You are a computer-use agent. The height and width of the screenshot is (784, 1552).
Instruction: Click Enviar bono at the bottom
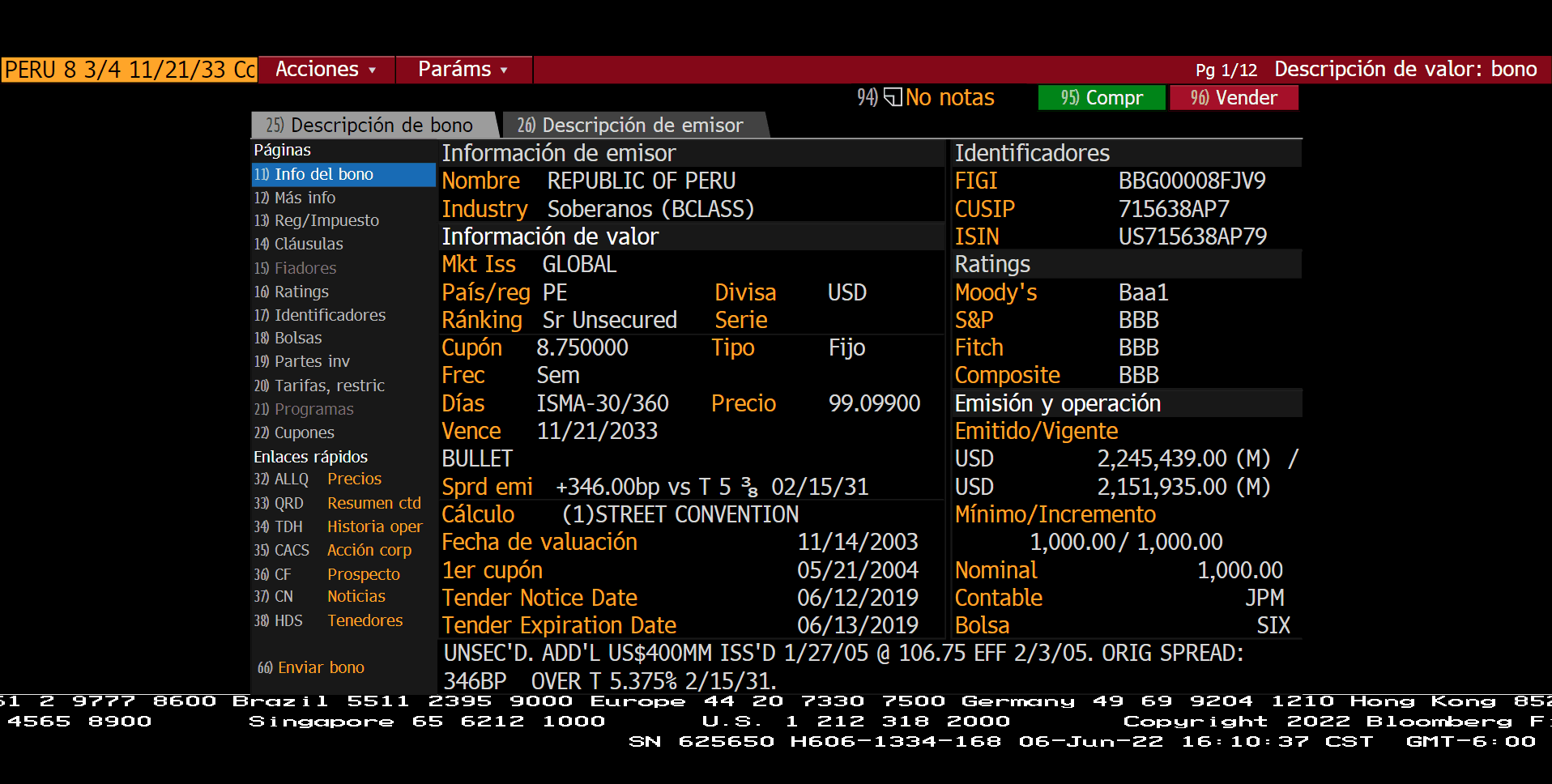(320, 667)
